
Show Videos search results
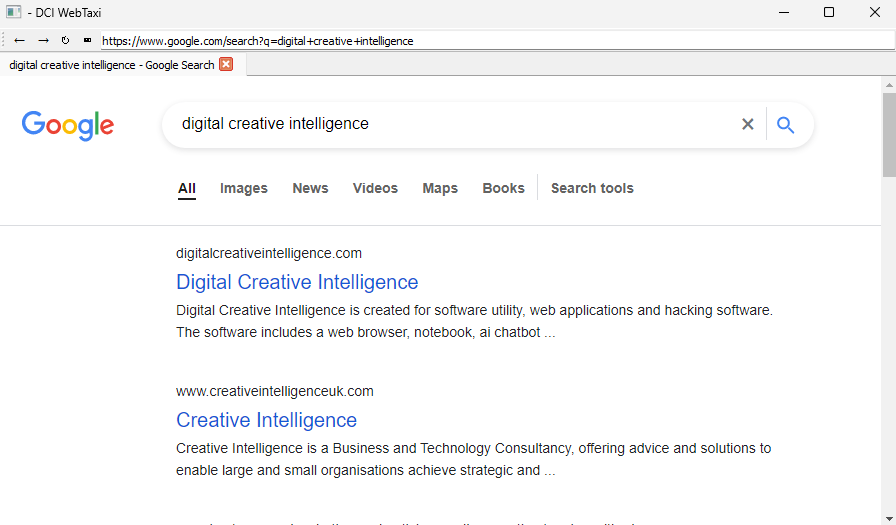(x=375, y=188)
